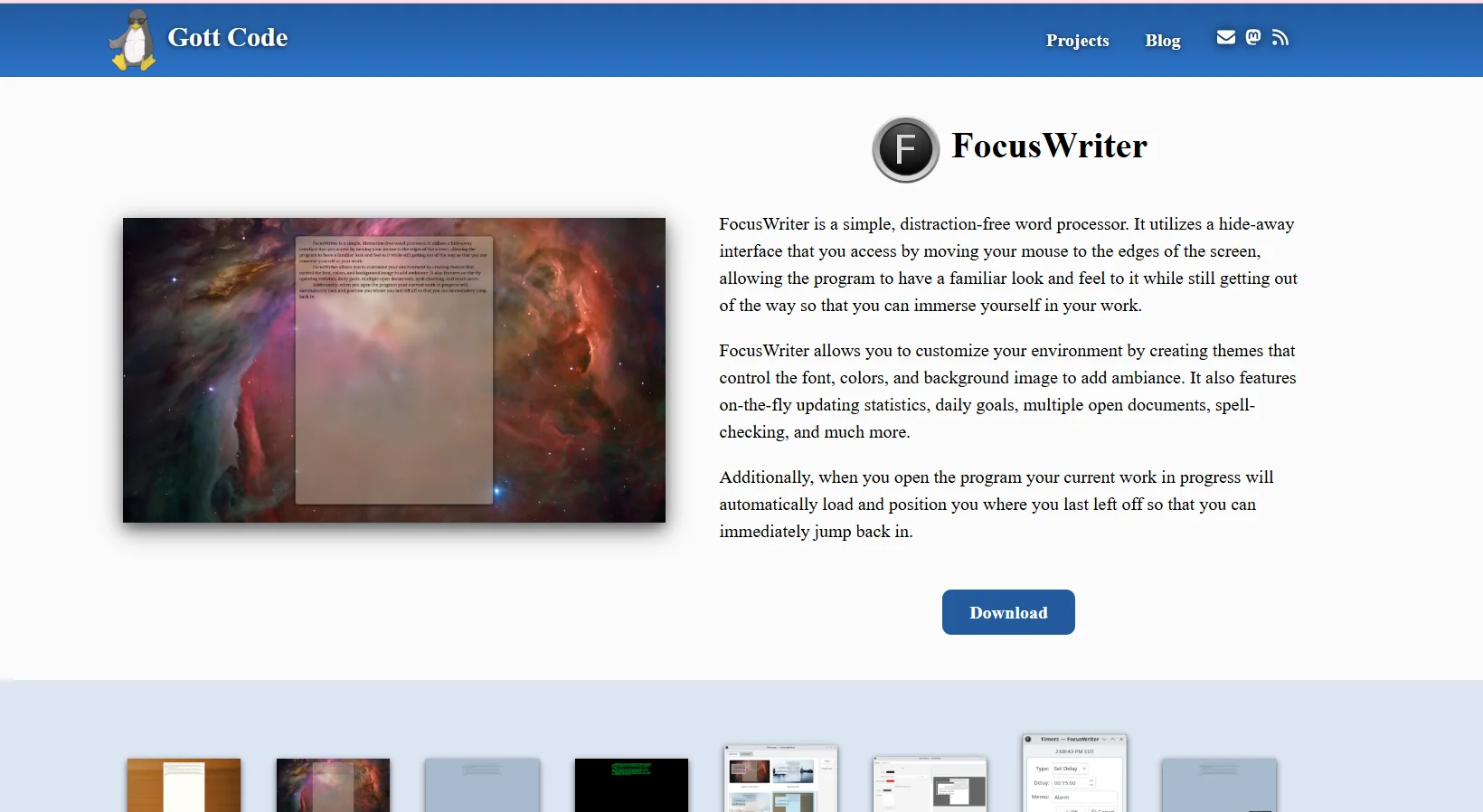Open the black green-text theme thumbnail

pos(631,785)
